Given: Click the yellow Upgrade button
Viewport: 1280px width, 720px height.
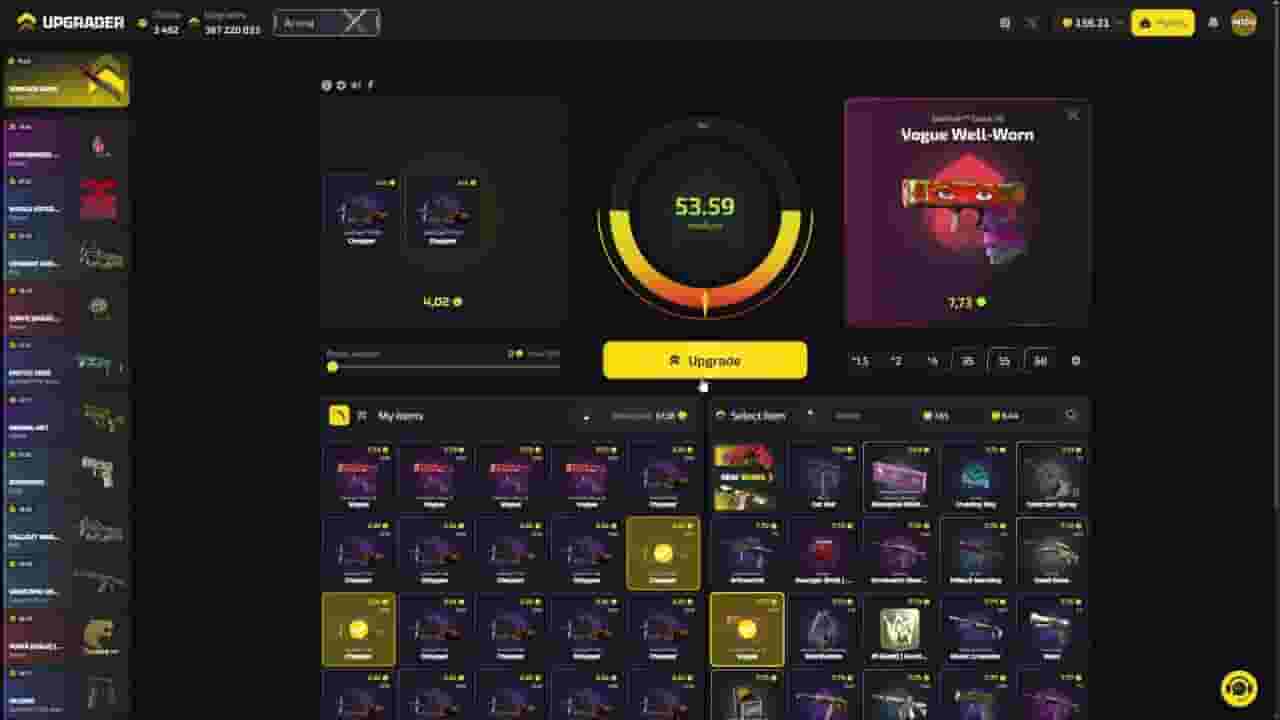Looking at the screenshot, I should pyautogui.click(x=705, y=360).
